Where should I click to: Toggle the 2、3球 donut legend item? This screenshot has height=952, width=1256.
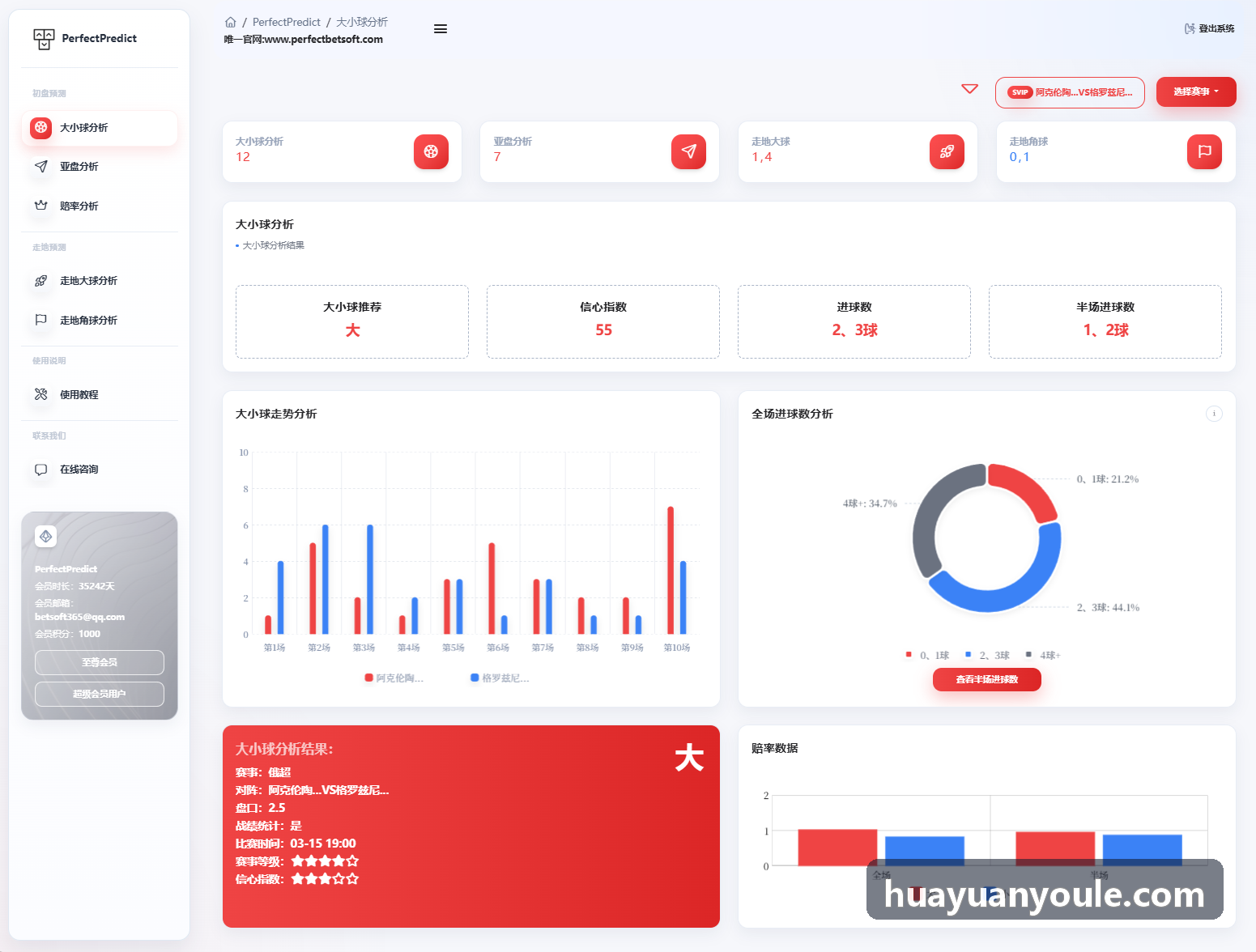point(987,655)
